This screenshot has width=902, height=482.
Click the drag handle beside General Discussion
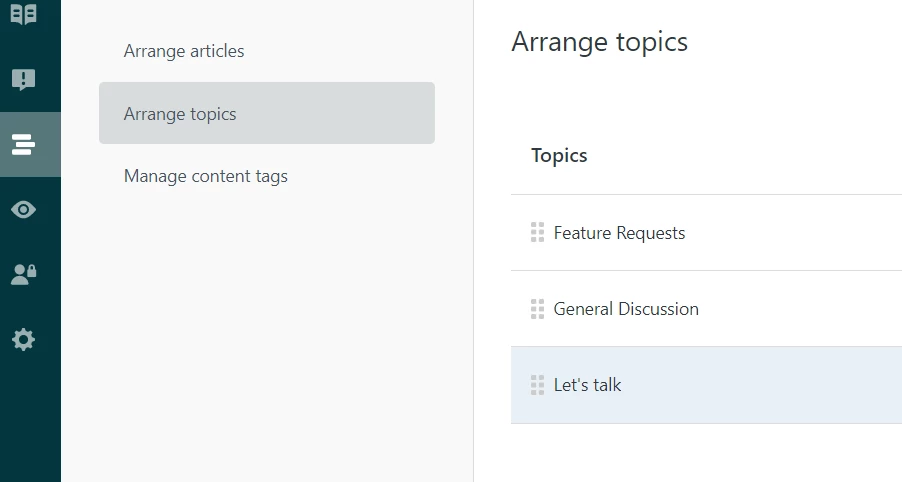pos(537,309)
